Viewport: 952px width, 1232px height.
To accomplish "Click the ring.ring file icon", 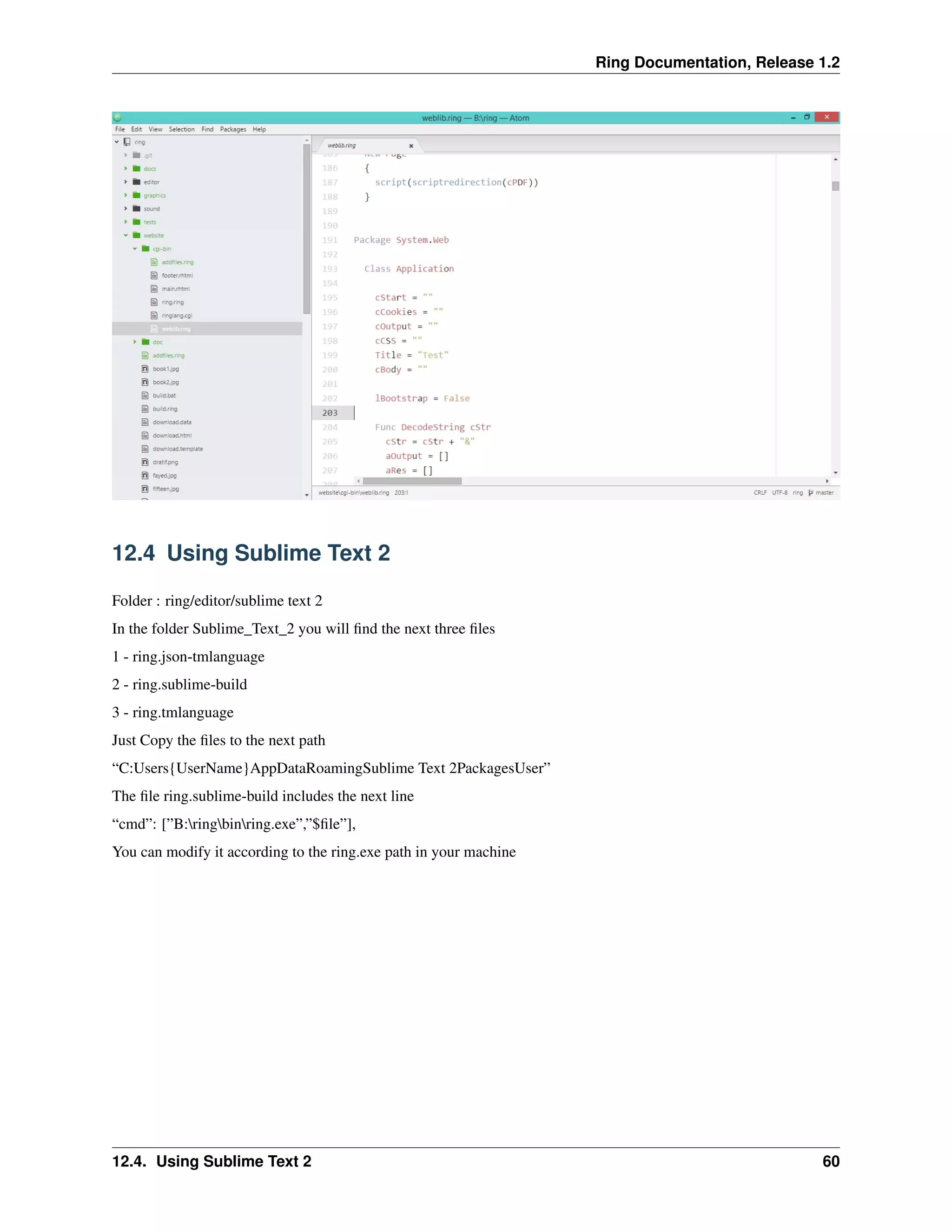I will click(154, 302).
